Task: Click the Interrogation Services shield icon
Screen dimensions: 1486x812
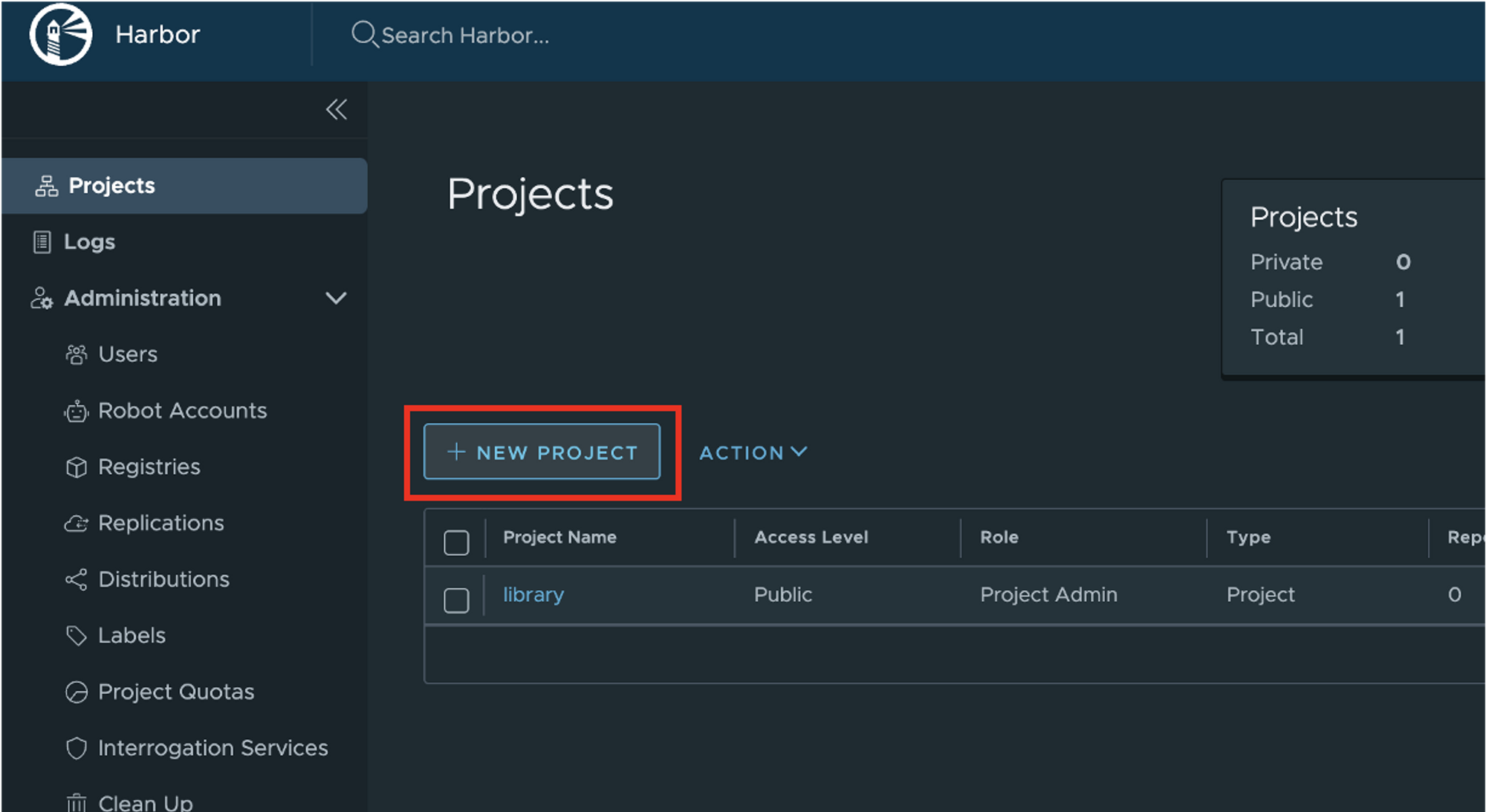Action: click(x=76, y=748)
